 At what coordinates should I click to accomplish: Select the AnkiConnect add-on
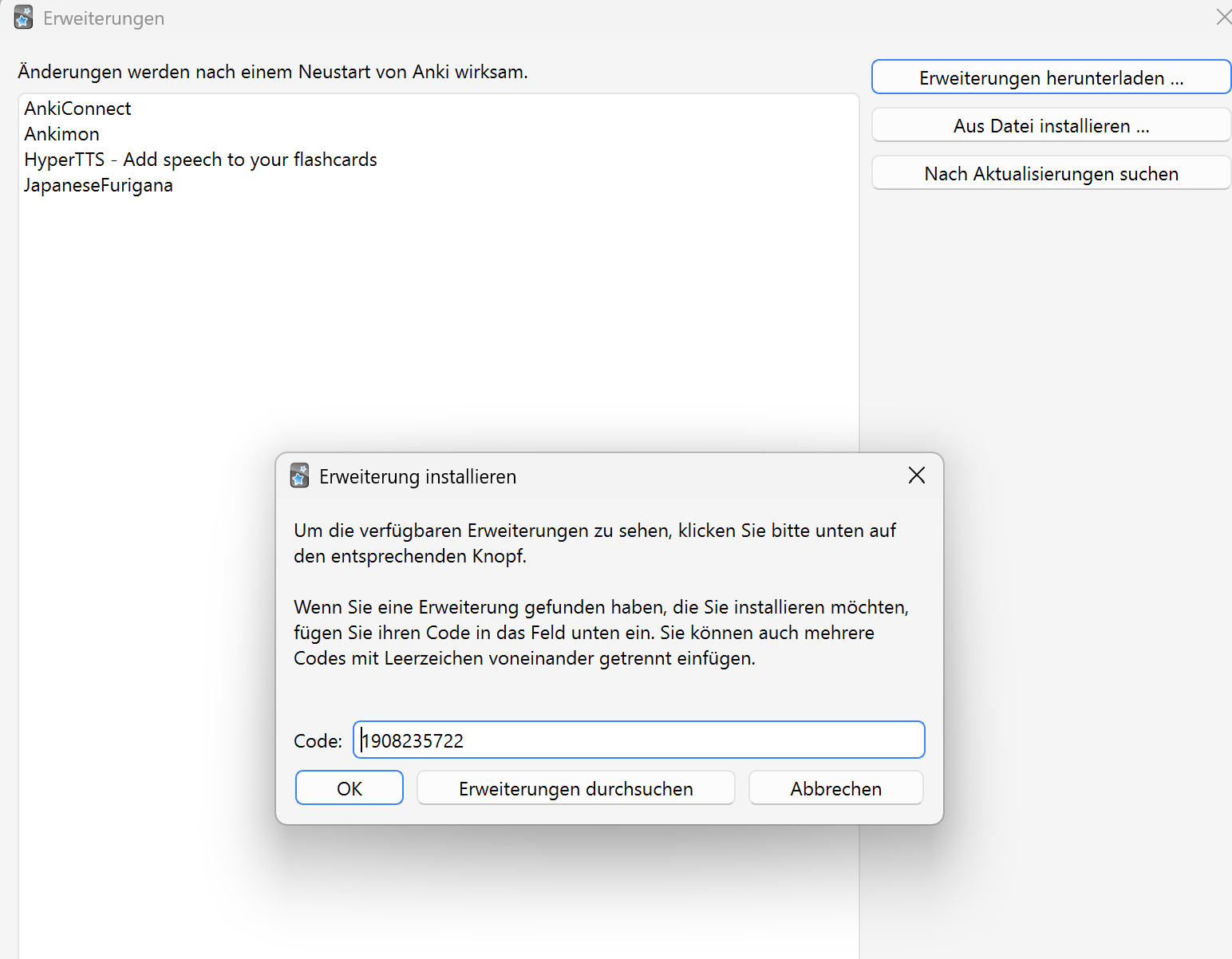[x=77, y=109]
